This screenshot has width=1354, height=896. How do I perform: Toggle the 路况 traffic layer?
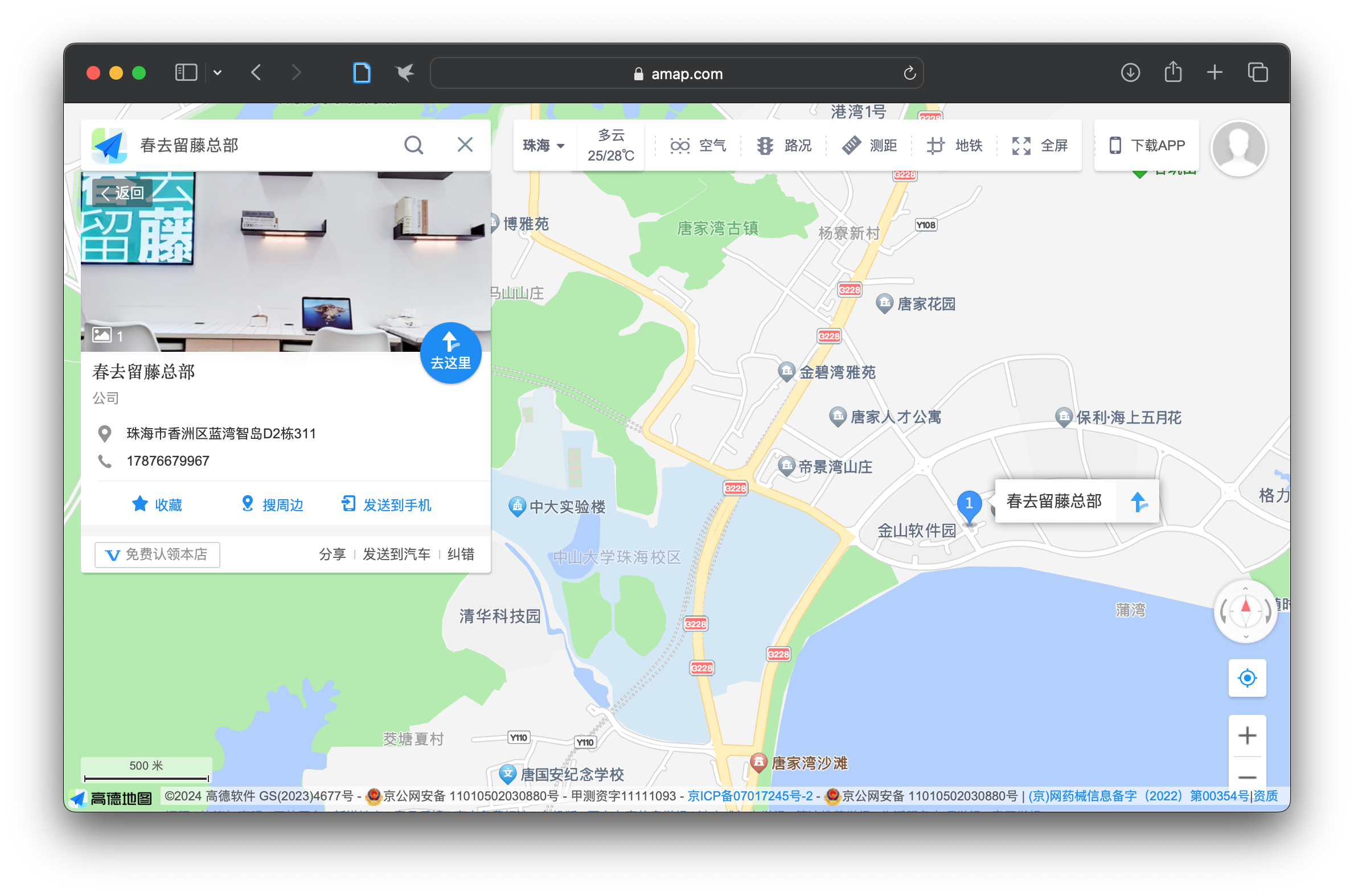tap(783, 146)
